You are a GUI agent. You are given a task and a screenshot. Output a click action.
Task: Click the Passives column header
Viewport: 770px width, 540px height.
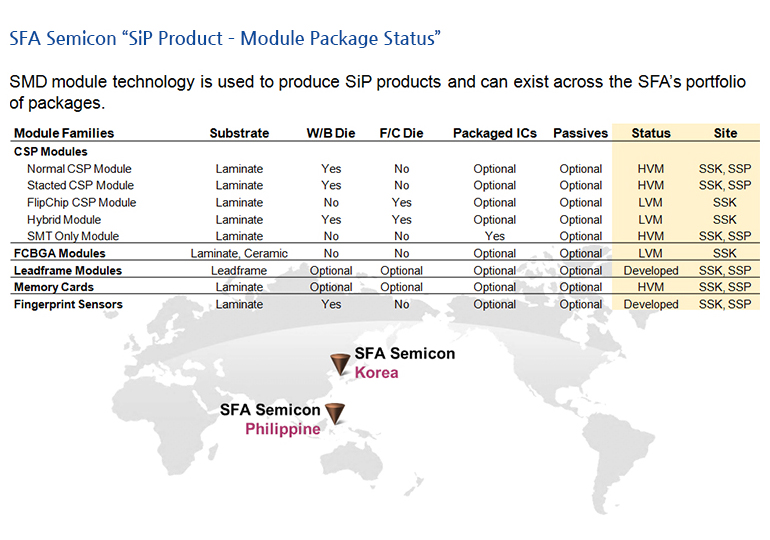(580, 133)
